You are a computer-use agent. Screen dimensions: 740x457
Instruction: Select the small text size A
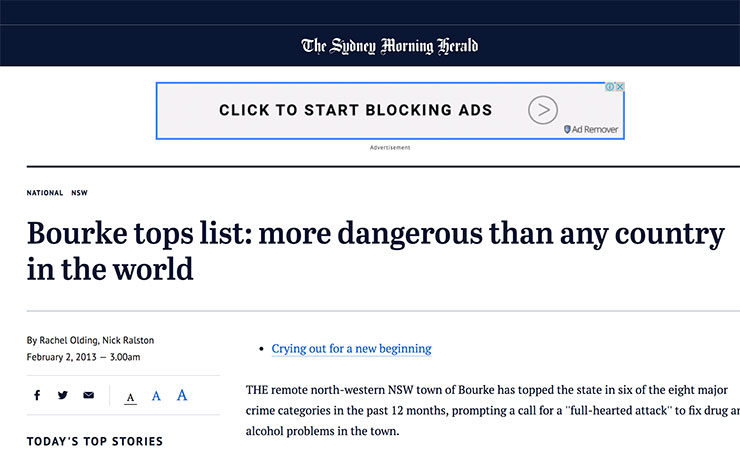tap(130, 398)
